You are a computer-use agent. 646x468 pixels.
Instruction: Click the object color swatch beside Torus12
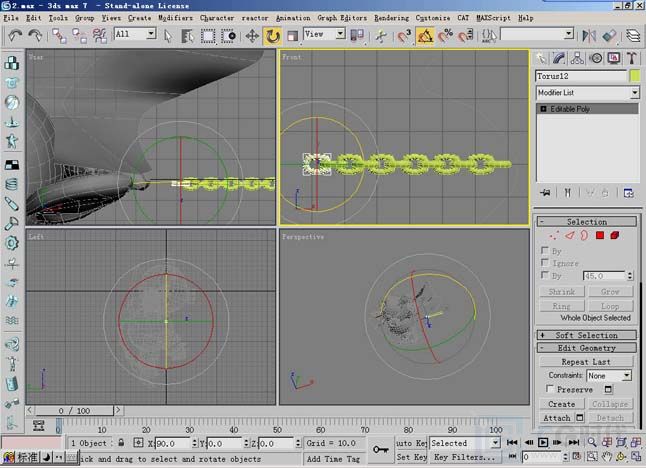tap(635, 76)
